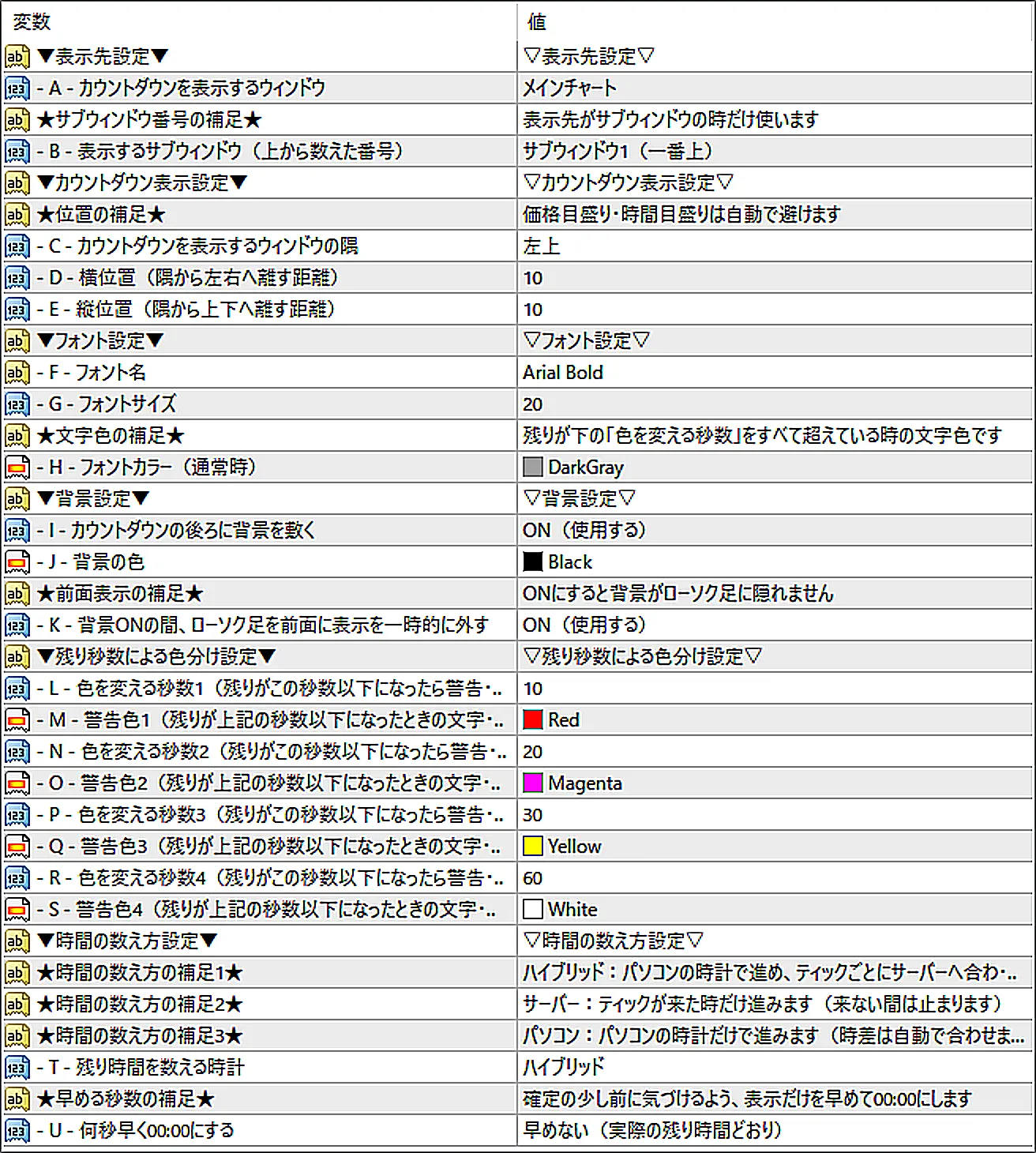Click the integer icon of U - 何秒早く00:00にする
Image resolution: width=1036 pixels, height=1153 pixels.
[17, 1131]
